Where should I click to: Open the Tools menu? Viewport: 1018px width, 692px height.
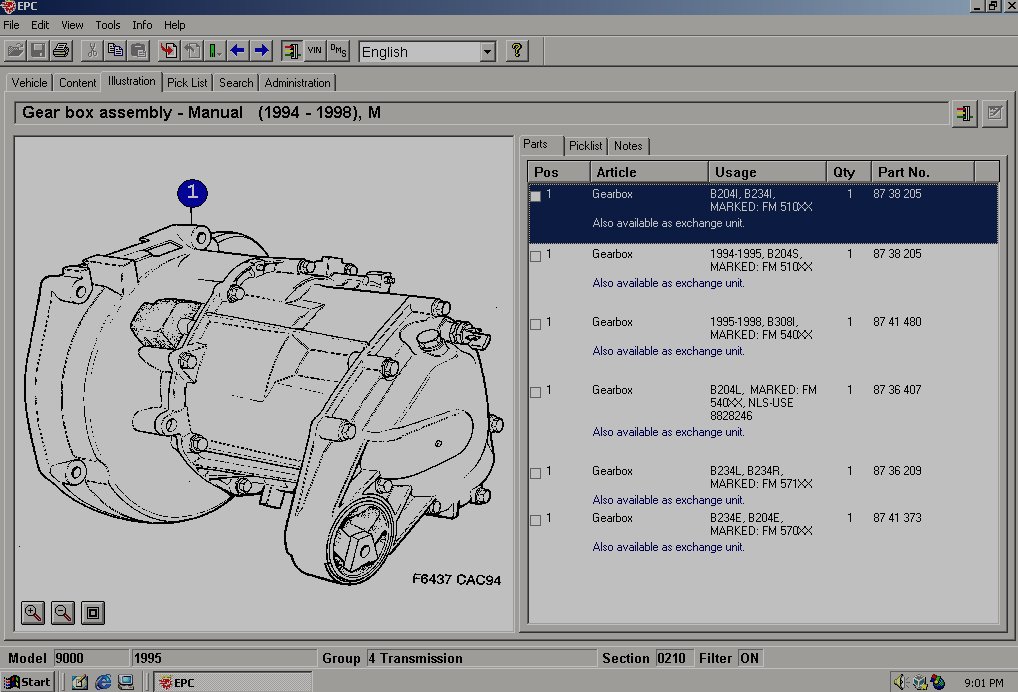(107, 25)
